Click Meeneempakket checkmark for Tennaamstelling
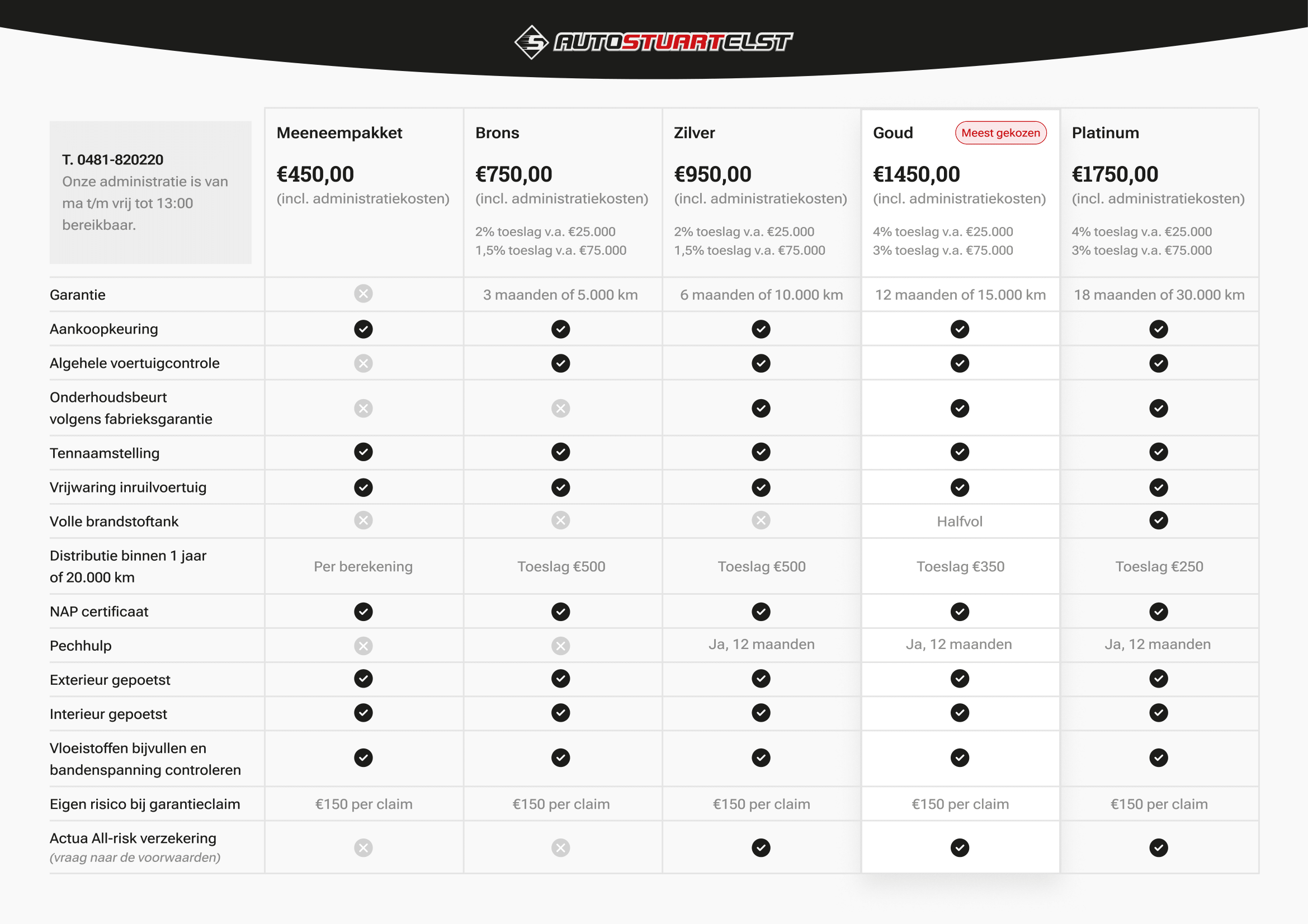The height and width of the screenshot is (924, 1308). click(363, 452)
